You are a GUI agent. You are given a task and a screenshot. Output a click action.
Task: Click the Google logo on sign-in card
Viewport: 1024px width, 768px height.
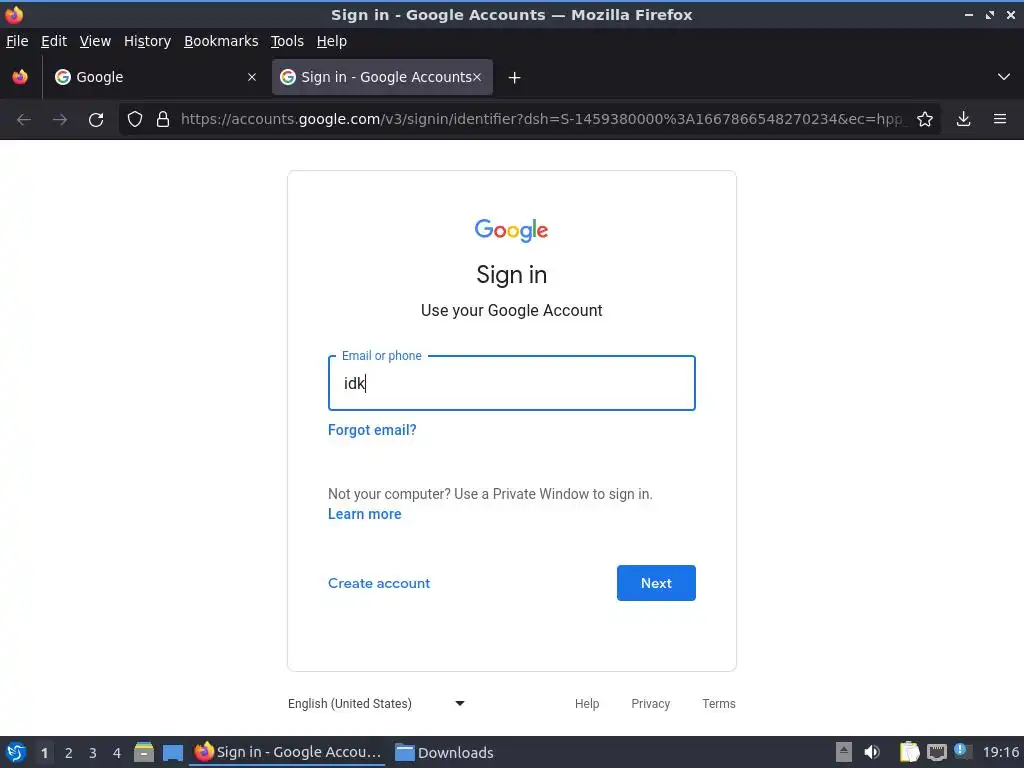(511, 230)
